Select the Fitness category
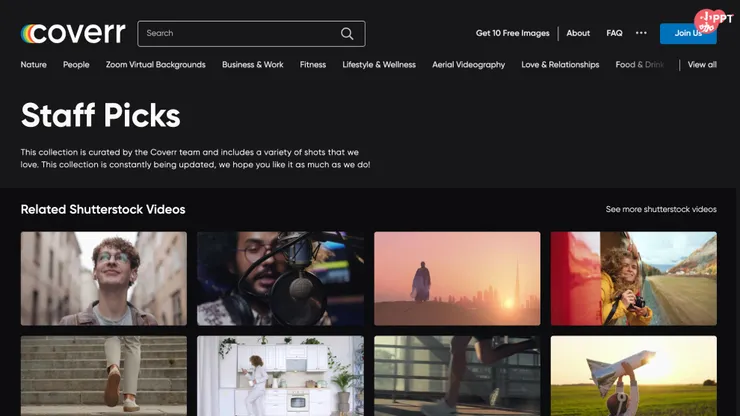 tap(313, 65)
